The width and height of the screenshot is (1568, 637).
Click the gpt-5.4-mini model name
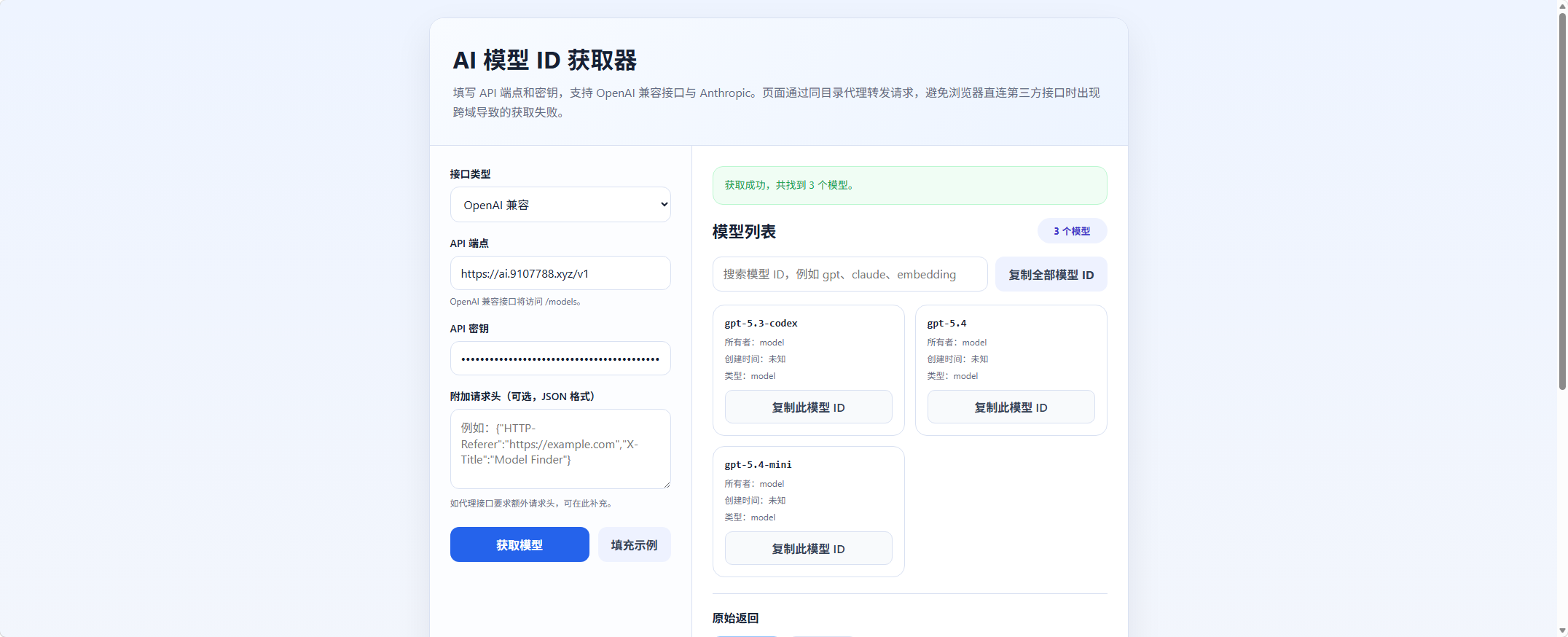[758, 464]
